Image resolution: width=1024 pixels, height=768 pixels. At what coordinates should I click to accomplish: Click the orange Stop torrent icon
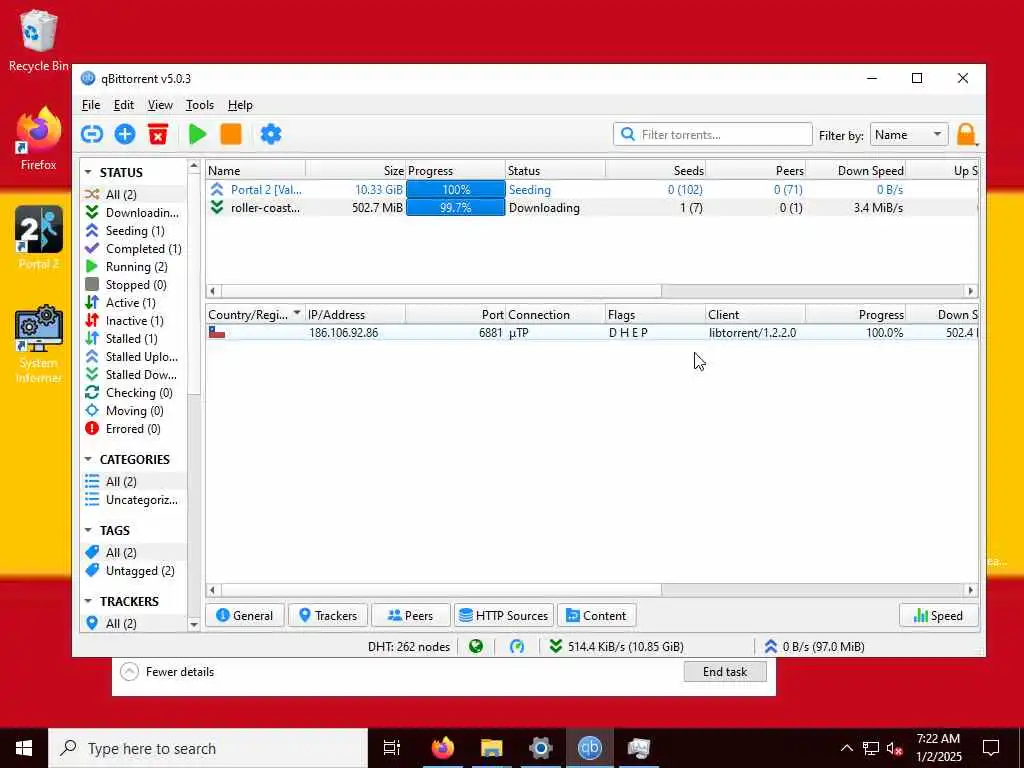click(x=231, y=135)
